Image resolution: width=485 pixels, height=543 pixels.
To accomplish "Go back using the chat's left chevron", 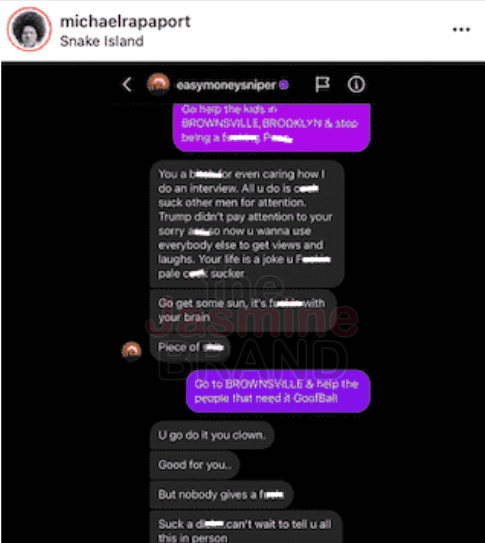I will 127,84.
